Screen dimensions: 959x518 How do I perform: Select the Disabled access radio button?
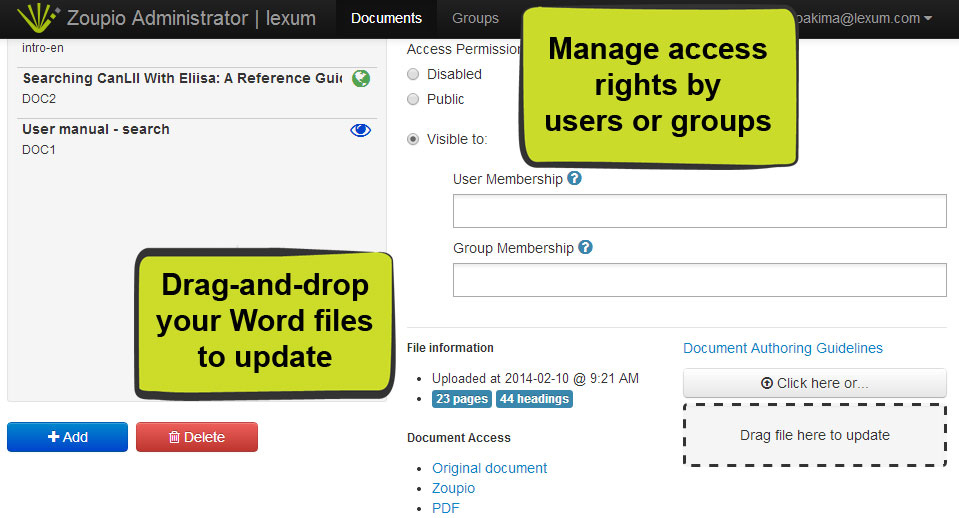point(413,74)
